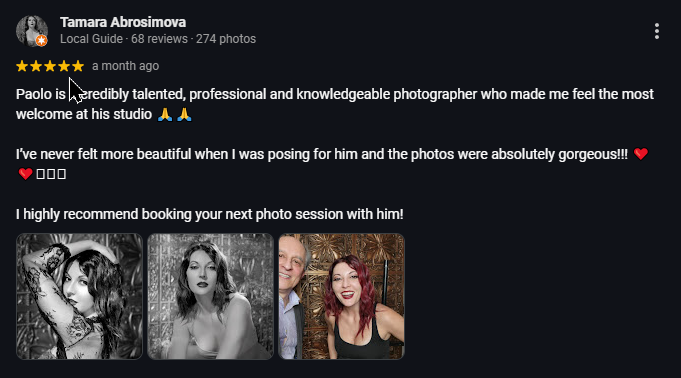Click the 'a month ago' timestamp

[x=126, y=66]
